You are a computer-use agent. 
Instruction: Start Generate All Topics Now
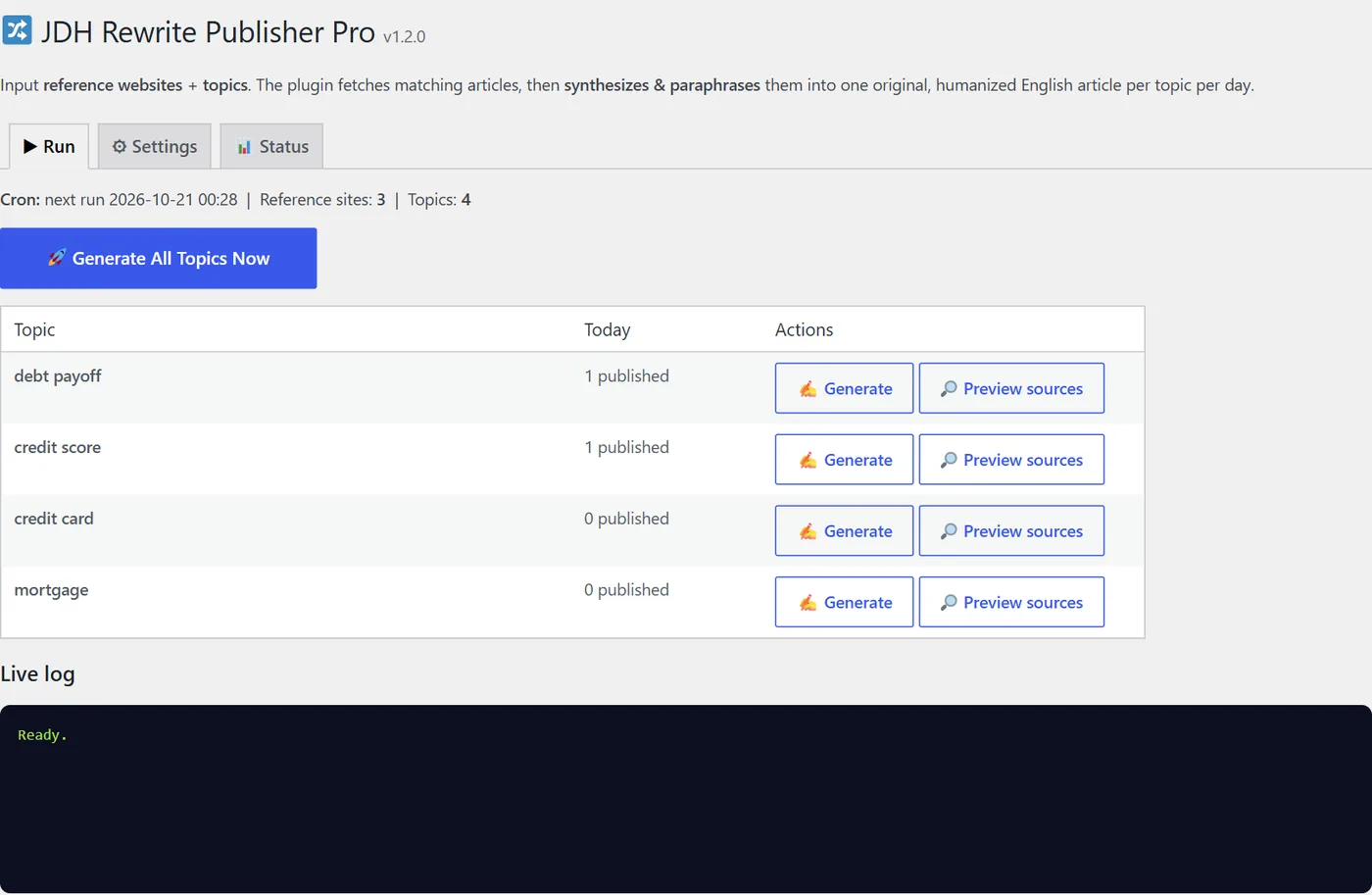click(x=159, y=258)
